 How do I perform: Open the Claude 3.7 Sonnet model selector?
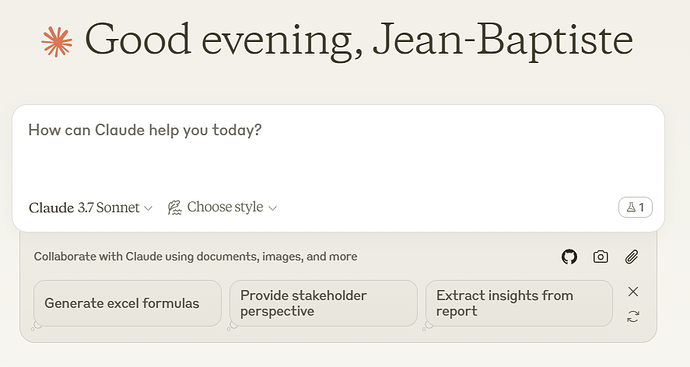(91, 208)
